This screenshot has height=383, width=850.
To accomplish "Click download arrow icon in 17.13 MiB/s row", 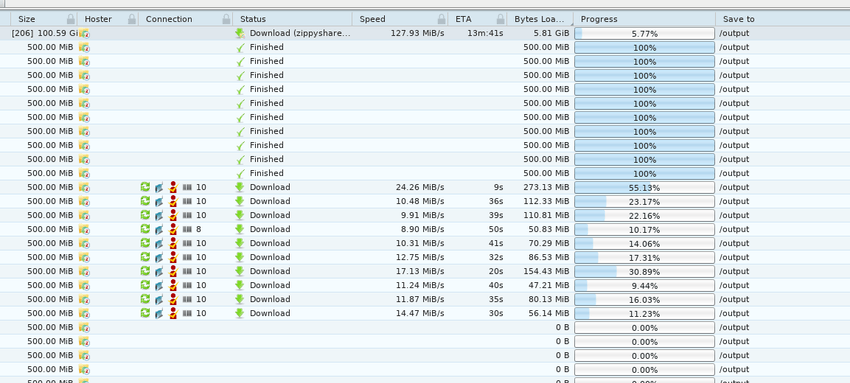I will (240, 271).
